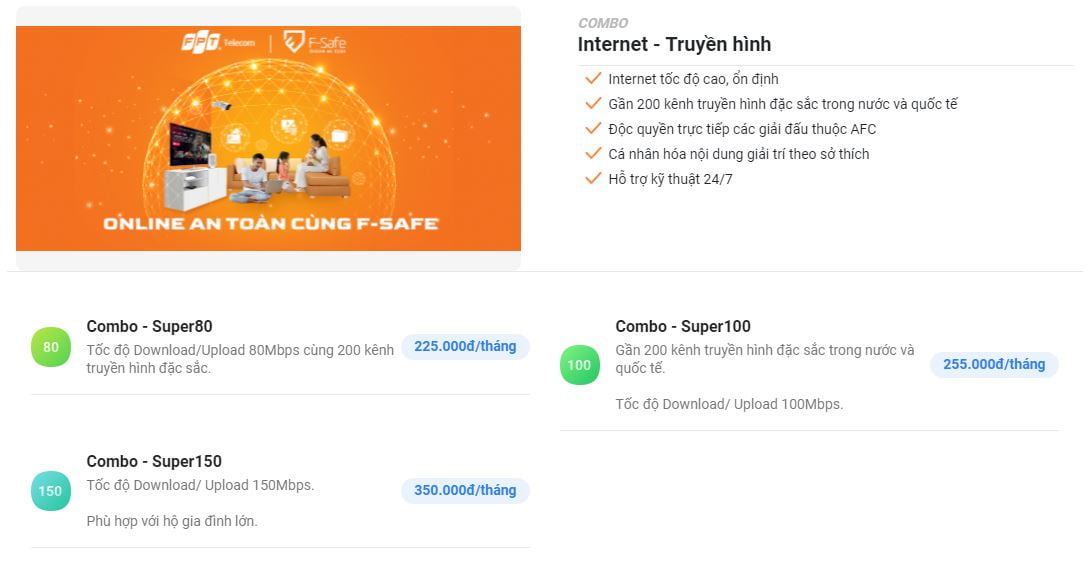The width and height of the screenshot is (1089, 561).
Task: Select the 255.000đ/tháng price button
Action: (994, 365)
